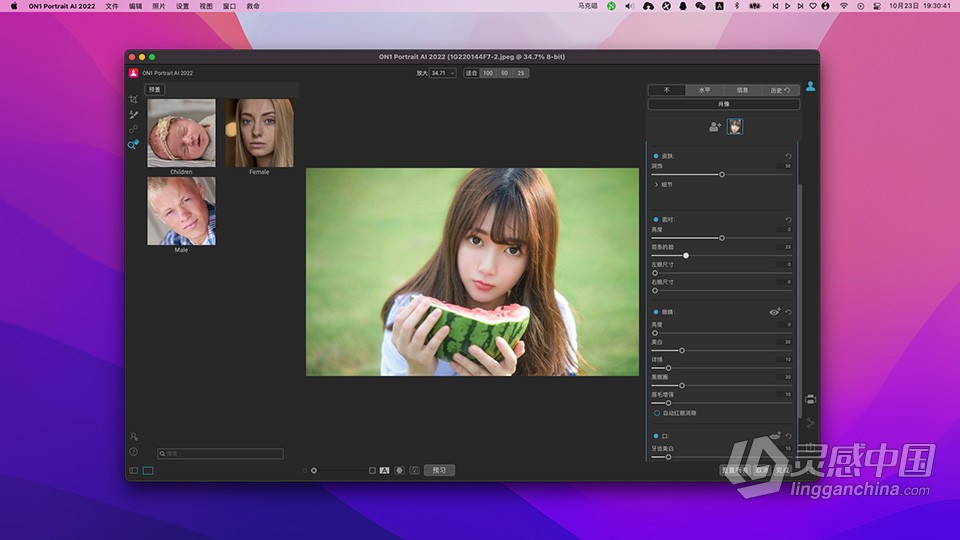Select the retouch eraser tool with two circles
The image size is (960, 540).
133,129
